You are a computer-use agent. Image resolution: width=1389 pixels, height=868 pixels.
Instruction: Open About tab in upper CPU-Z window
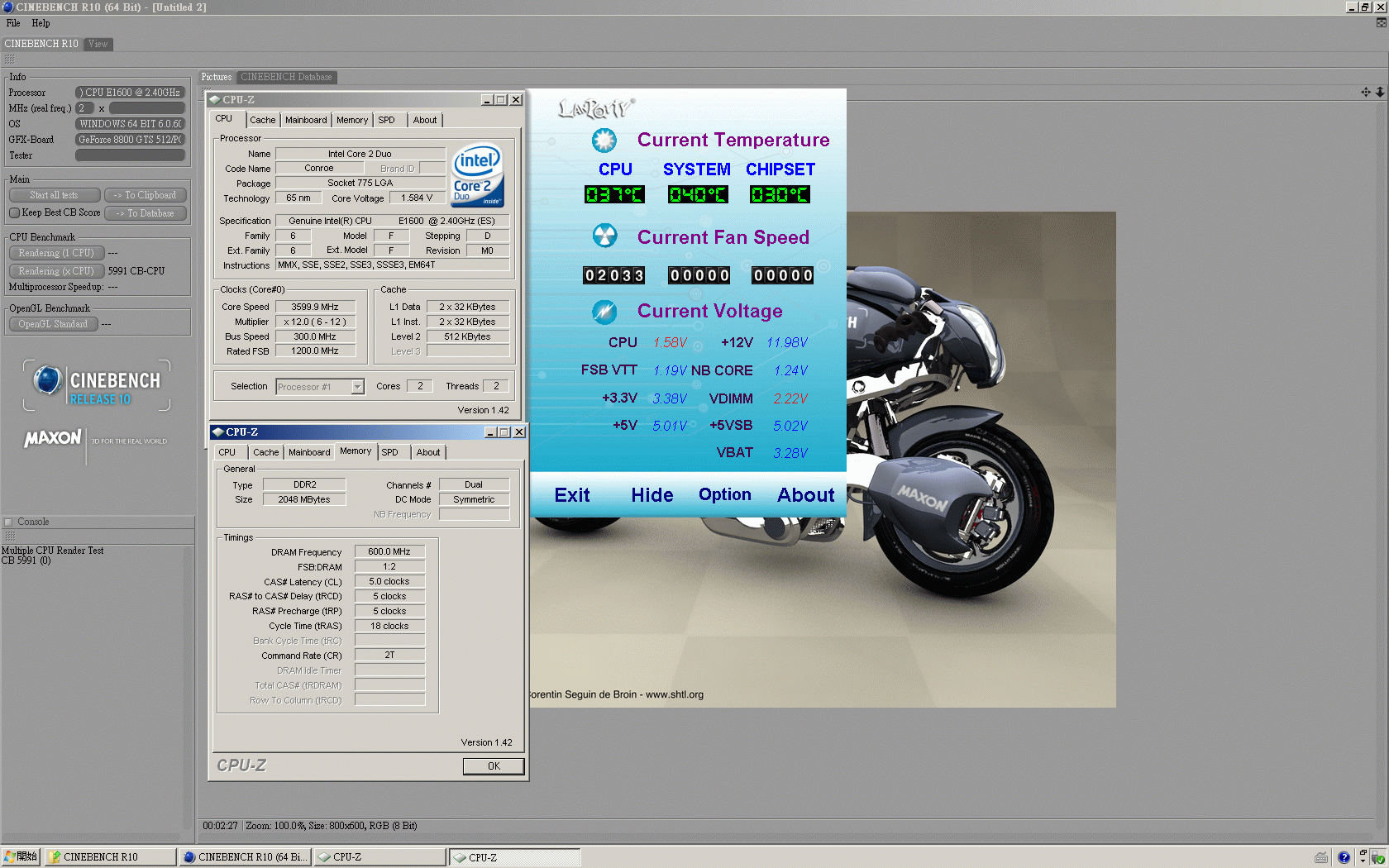click(x=425, y=120)
